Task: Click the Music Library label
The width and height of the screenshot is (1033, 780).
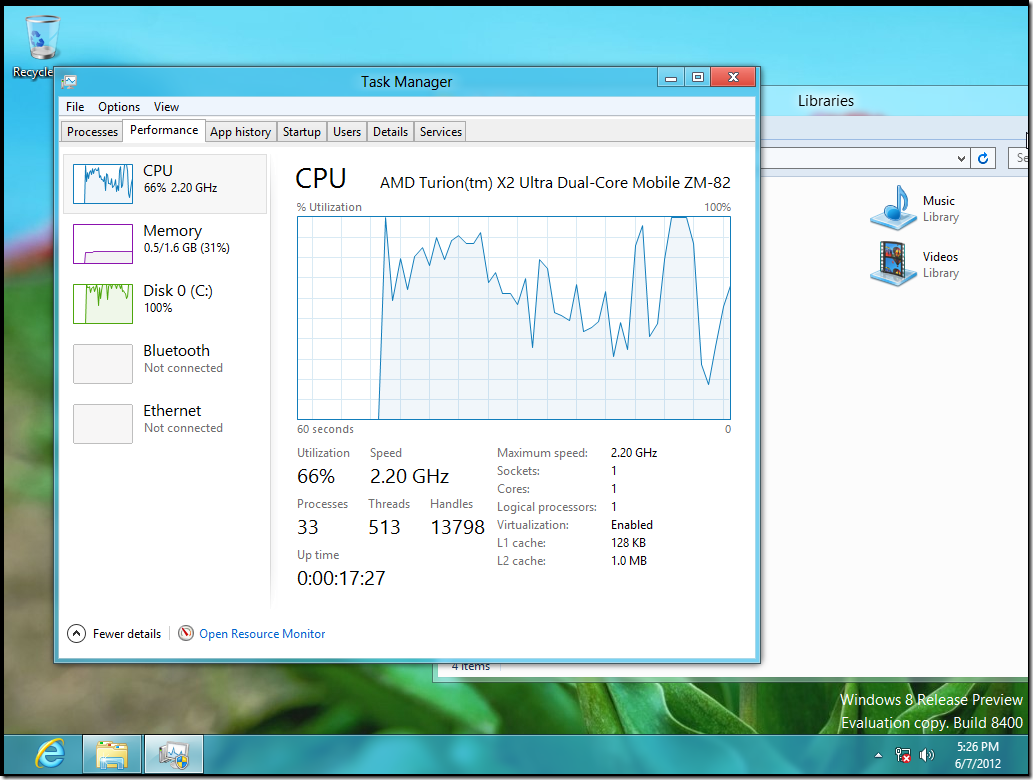Action: pos(940,208)
